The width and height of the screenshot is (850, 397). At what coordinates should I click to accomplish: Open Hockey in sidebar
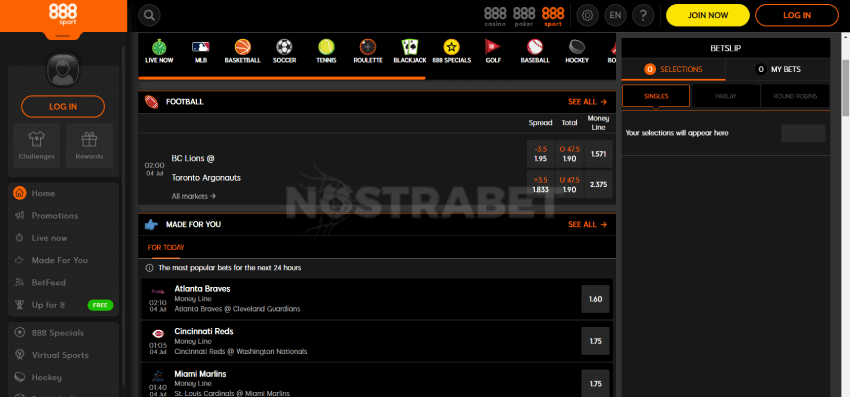click(x=63, y=377)
